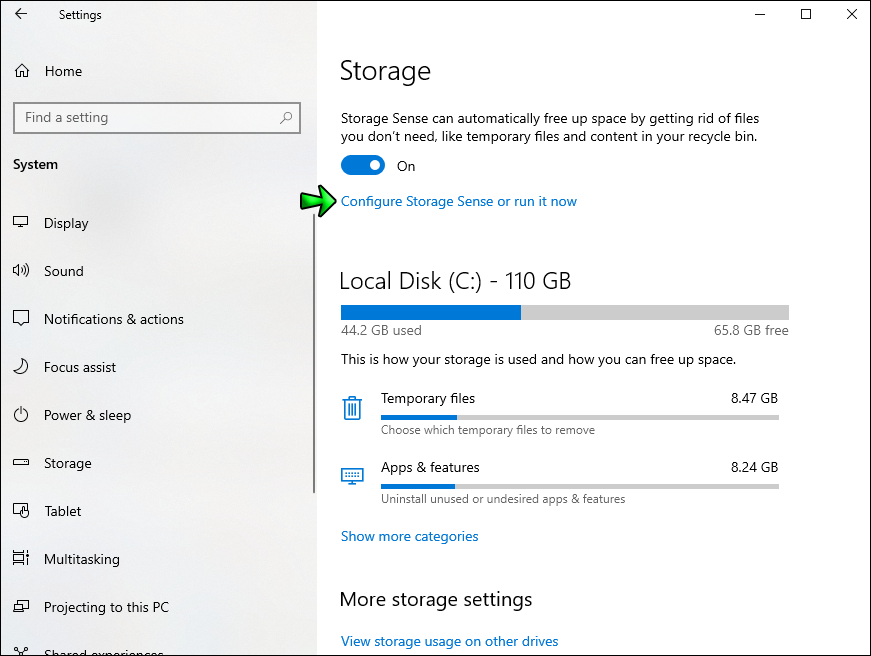Click the back arrow icon

click(21, 15)
